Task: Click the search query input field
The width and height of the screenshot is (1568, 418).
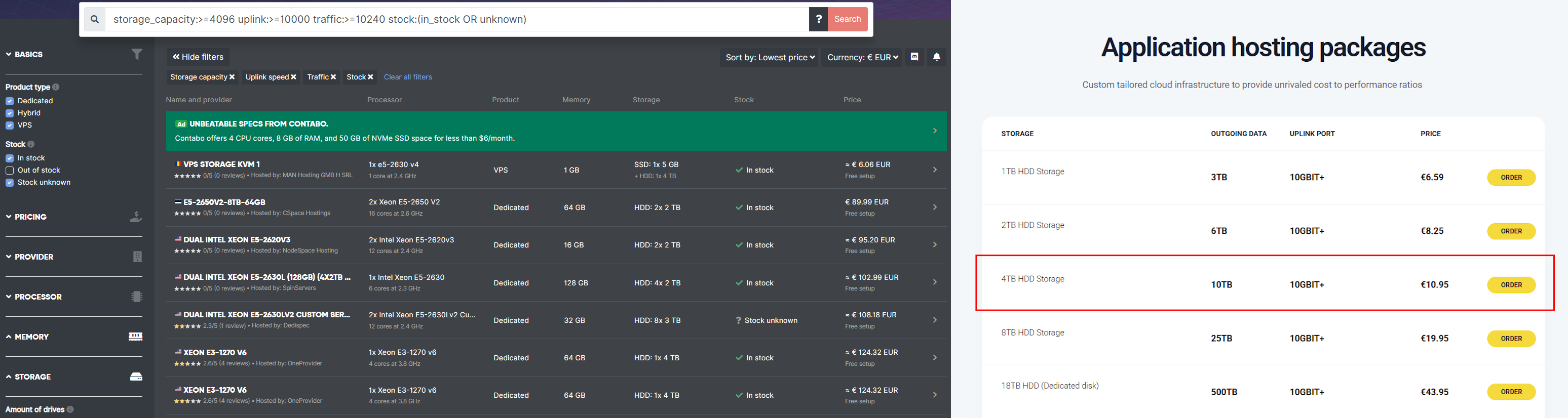Action: [x=456, y=19]
